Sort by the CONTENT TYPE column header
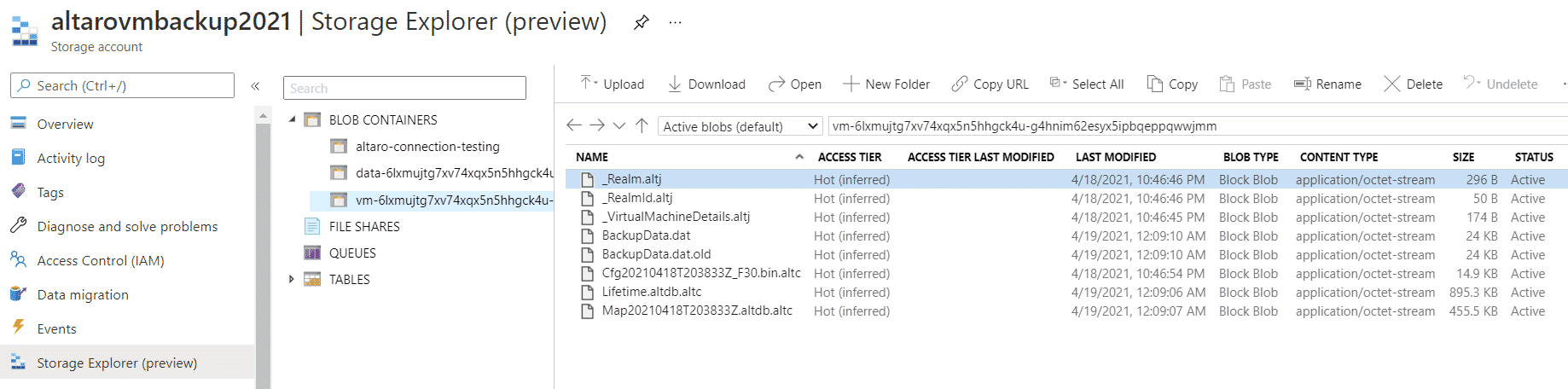 point(1339,157)
